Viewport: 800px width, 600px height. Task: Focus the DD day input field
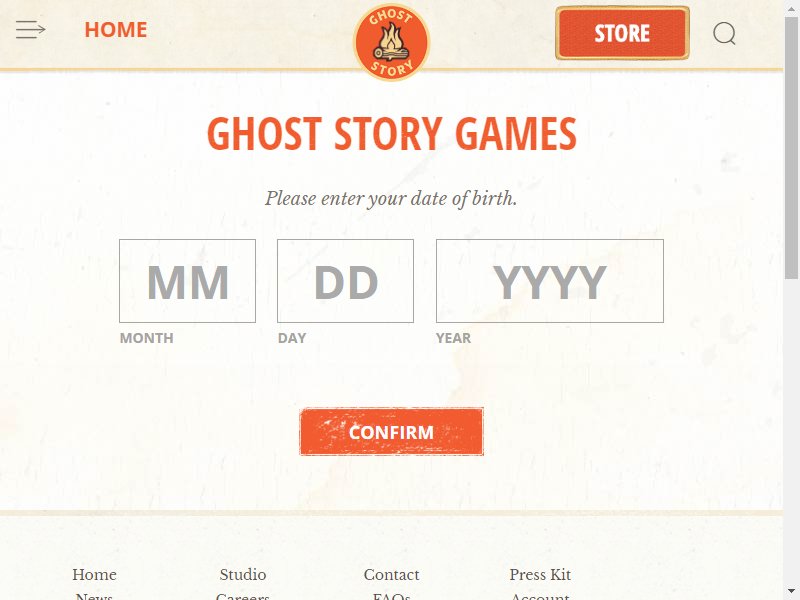pos(345,281)
